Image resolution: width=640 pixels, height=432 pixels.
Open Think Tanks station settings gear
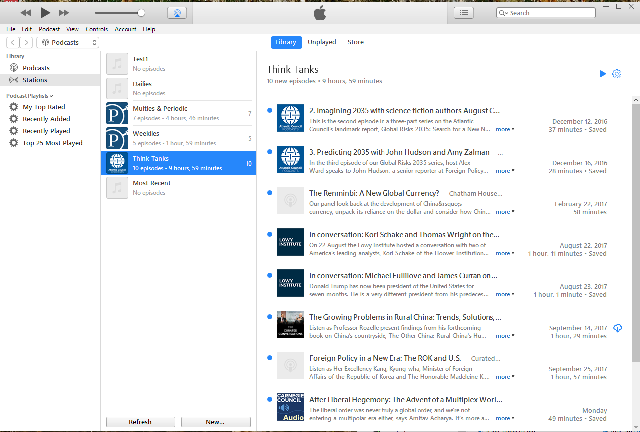click(616, 74)
